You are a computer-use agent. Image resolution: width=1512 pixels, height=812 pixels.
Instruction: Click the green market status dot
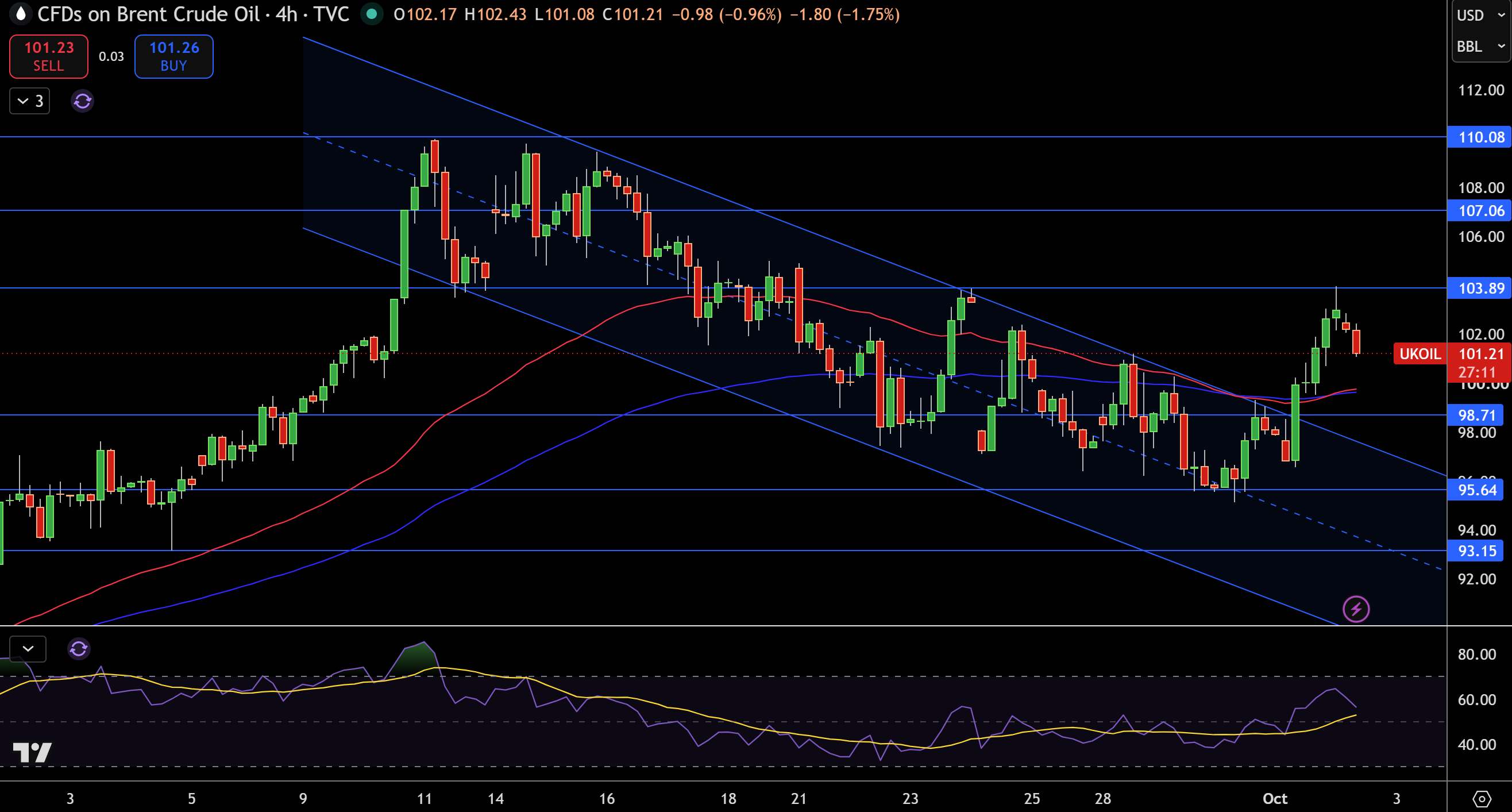(371, 14)
